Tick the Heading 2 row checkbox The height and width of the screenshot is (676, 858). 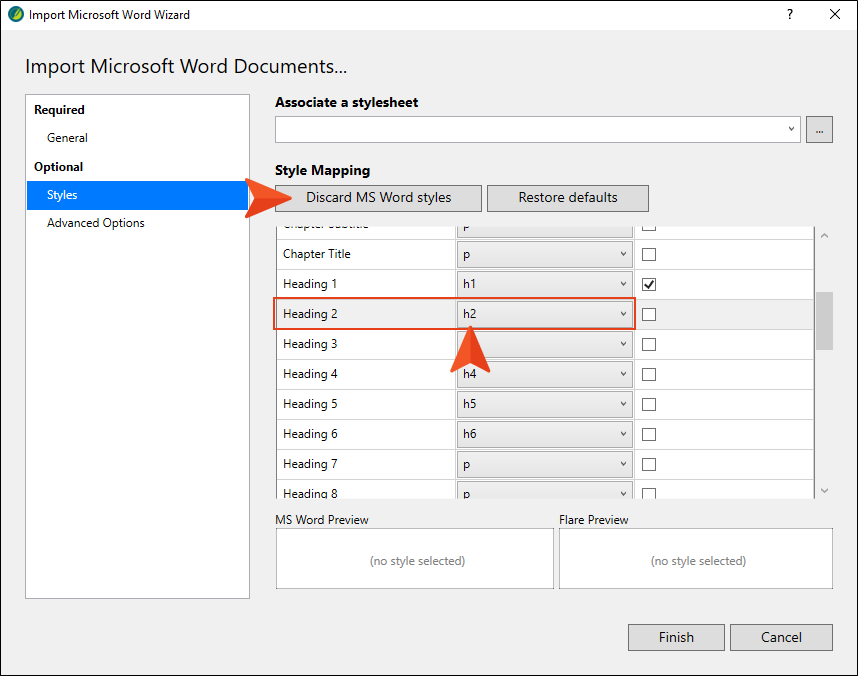tap(649, 314)
